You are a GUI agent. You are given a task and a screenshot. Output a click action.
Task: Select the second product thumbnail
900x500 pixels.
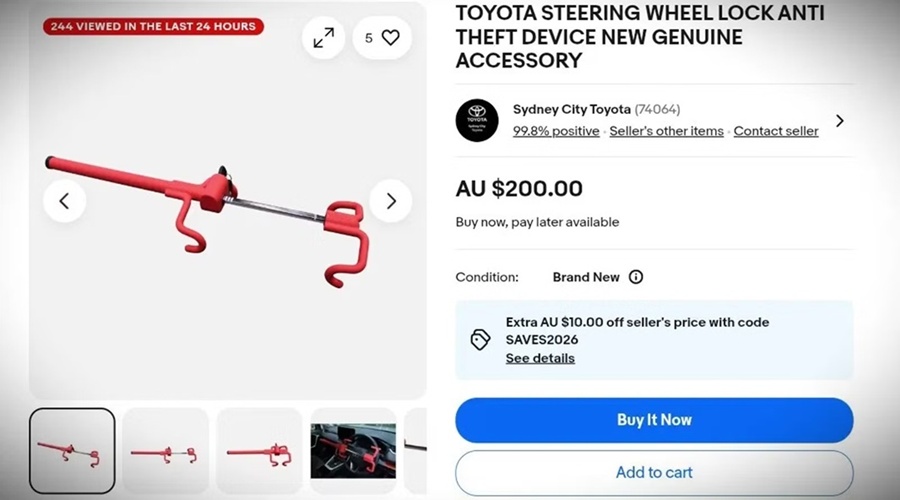point(165,451)
